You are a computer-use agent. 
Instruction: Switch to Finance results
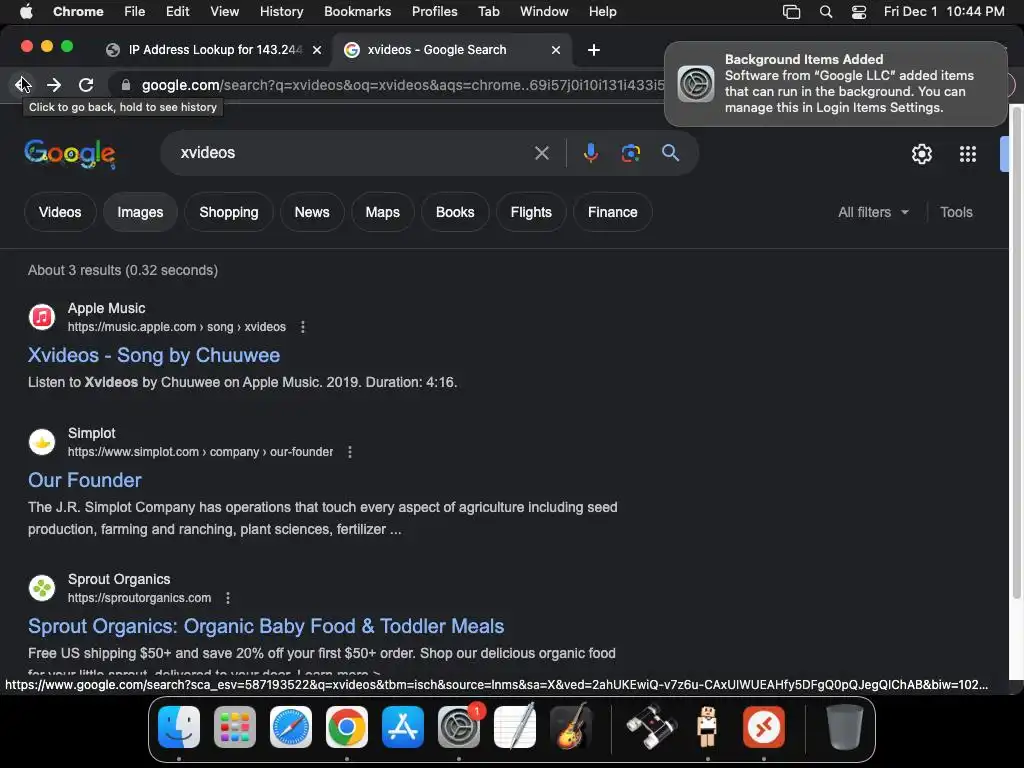613,212
